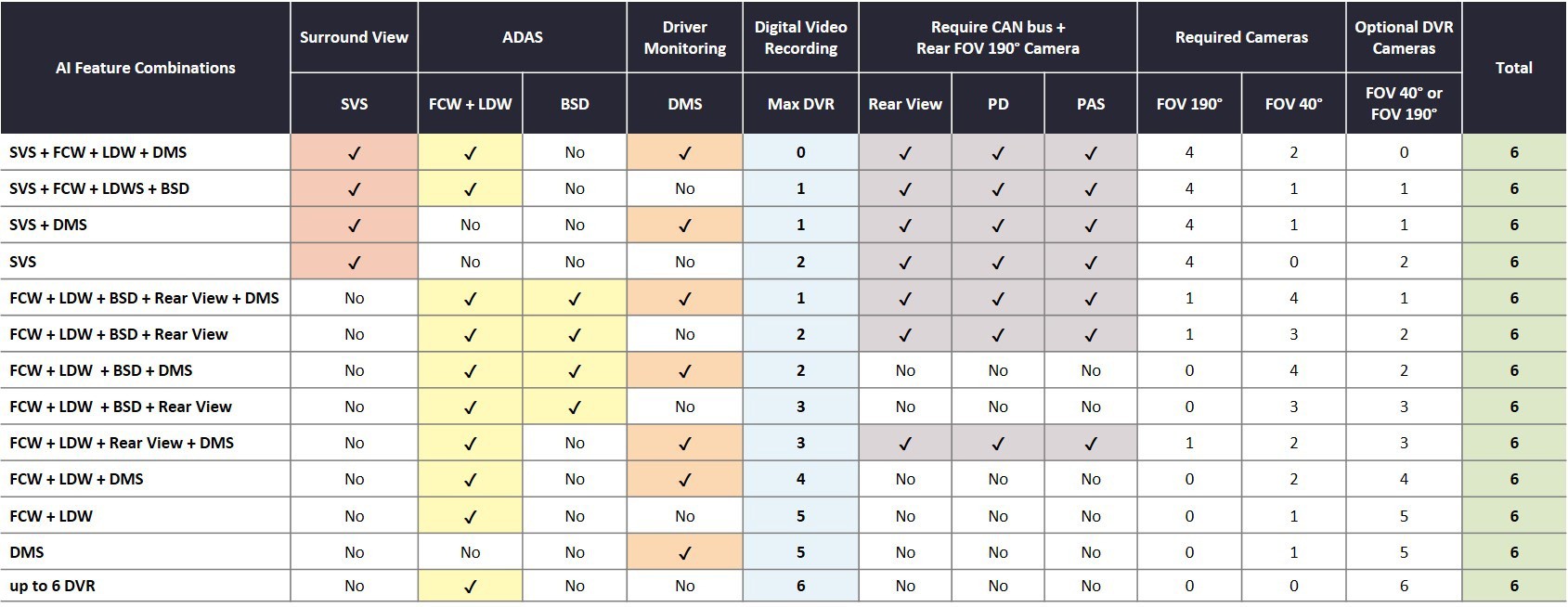Click the green Total cell in the DMS row
The image size is (1568, 607).
[1514, 552]
